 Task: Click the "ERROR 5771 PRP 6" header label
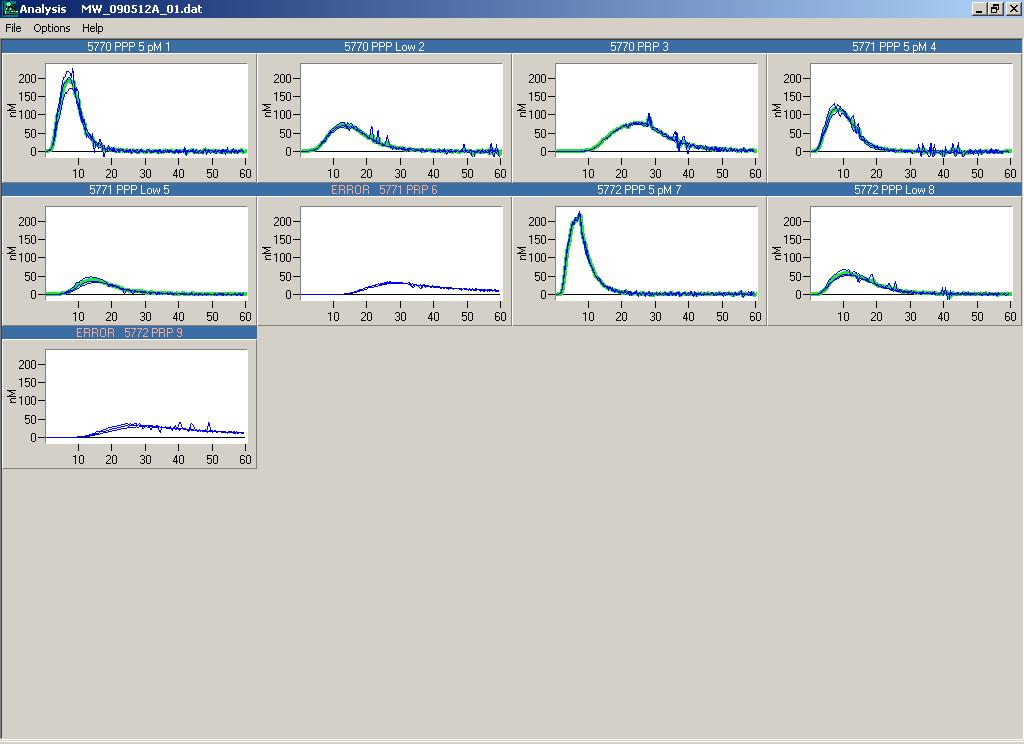(x=384, y=190)
